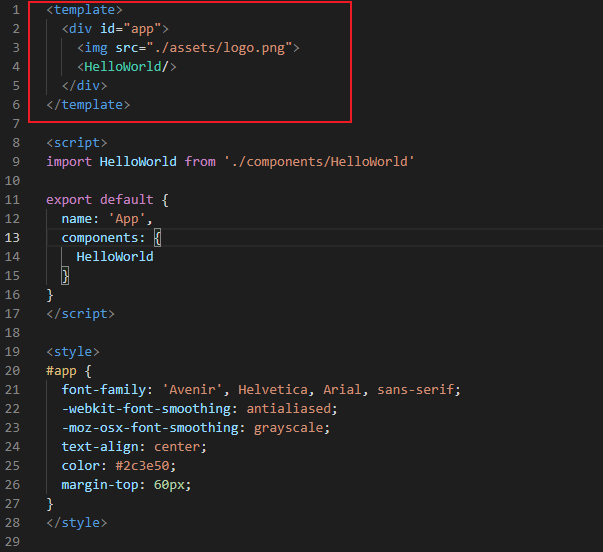
Task: Click the default keyword on line 11
Action: pos(127,199)
